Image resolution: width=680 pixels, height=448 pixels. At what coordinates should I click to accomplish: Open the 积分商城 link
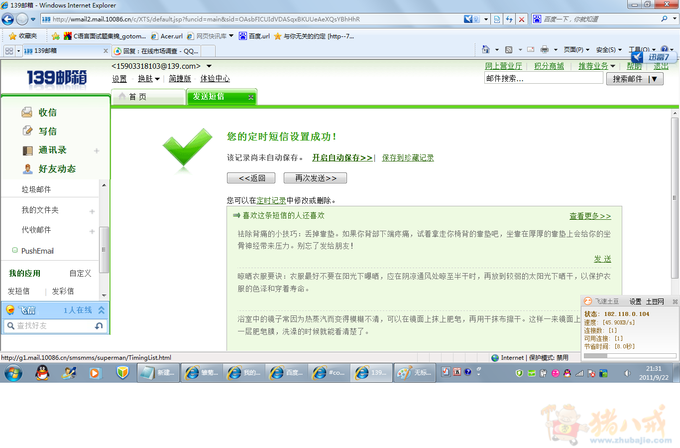click(549, 66)
